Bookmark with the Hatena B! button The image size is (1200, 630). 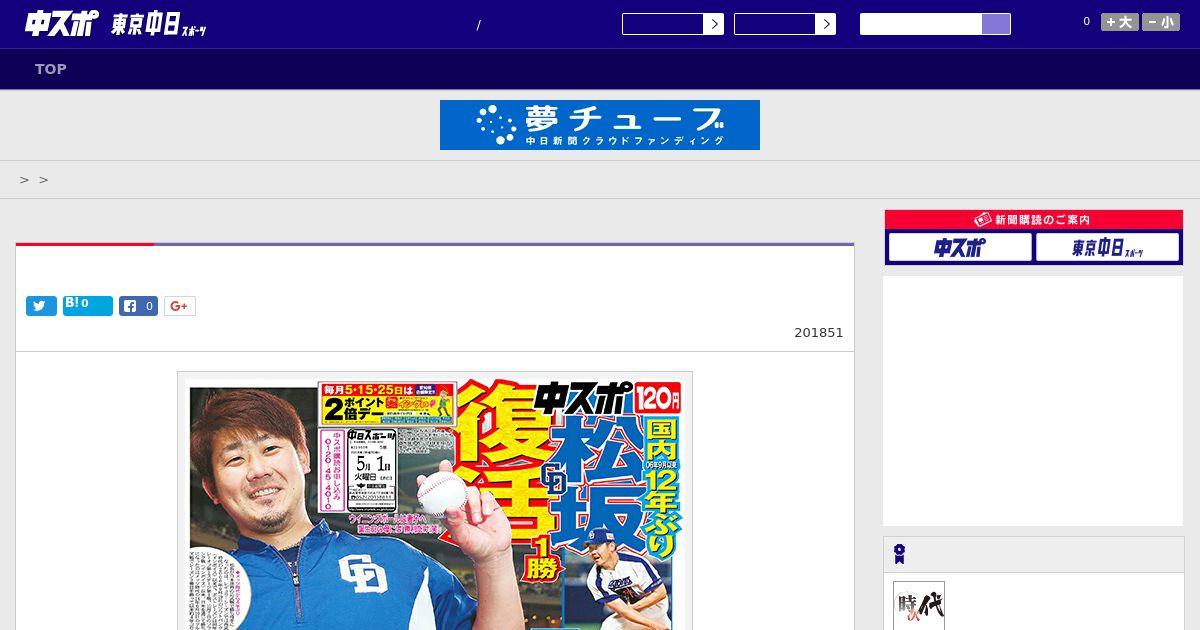(x=88, y=306)
